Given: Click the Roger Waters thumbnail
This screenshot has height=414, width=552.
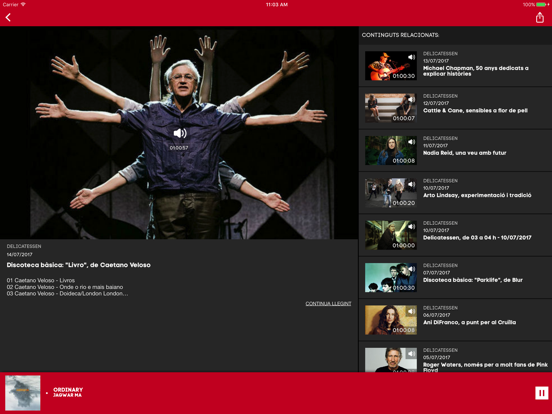Looking at the screenshot, I should tap(391, 360).
